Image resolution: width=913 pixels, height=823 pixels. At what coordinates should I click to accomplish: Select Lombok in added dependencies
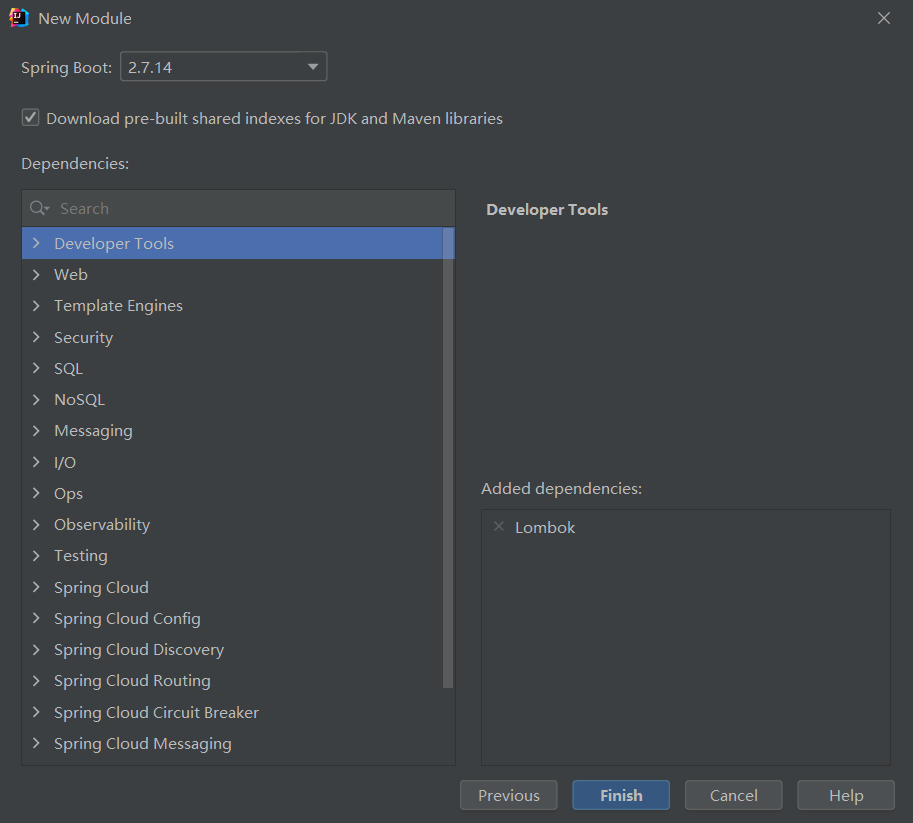coord(545,527)
